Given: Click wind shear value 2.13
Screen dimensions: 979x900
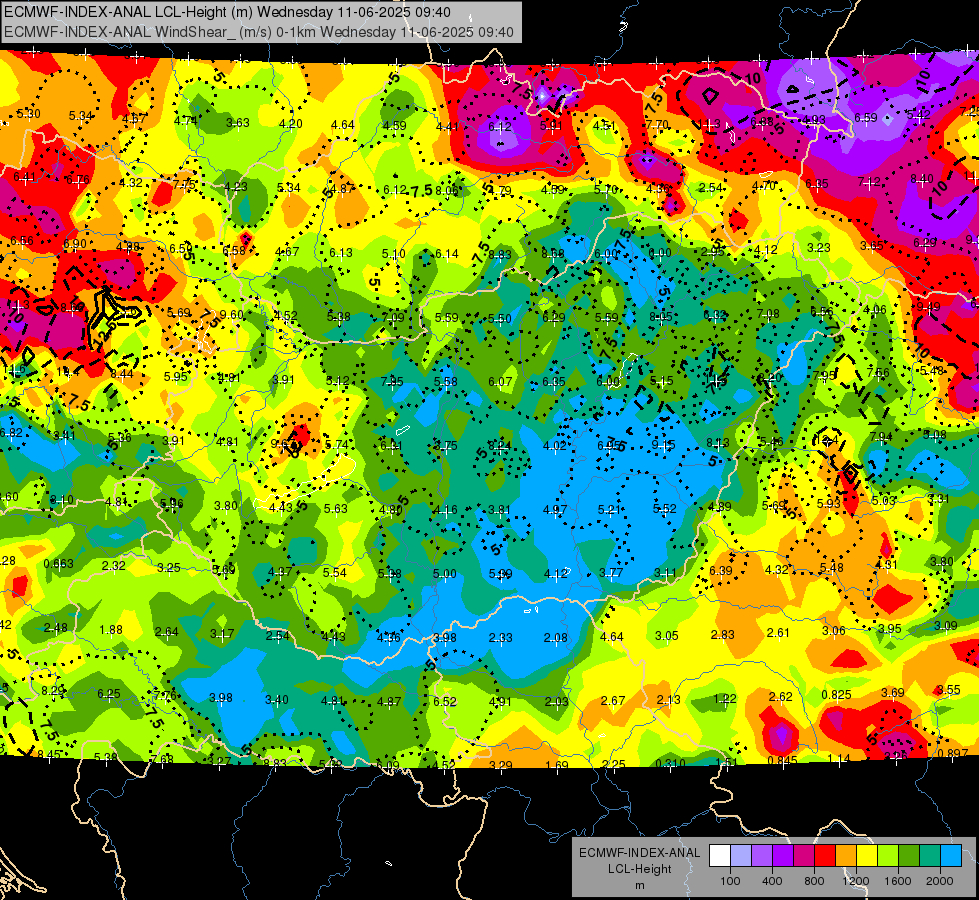Looking at the screenshot, I should [x=668, y=699].
